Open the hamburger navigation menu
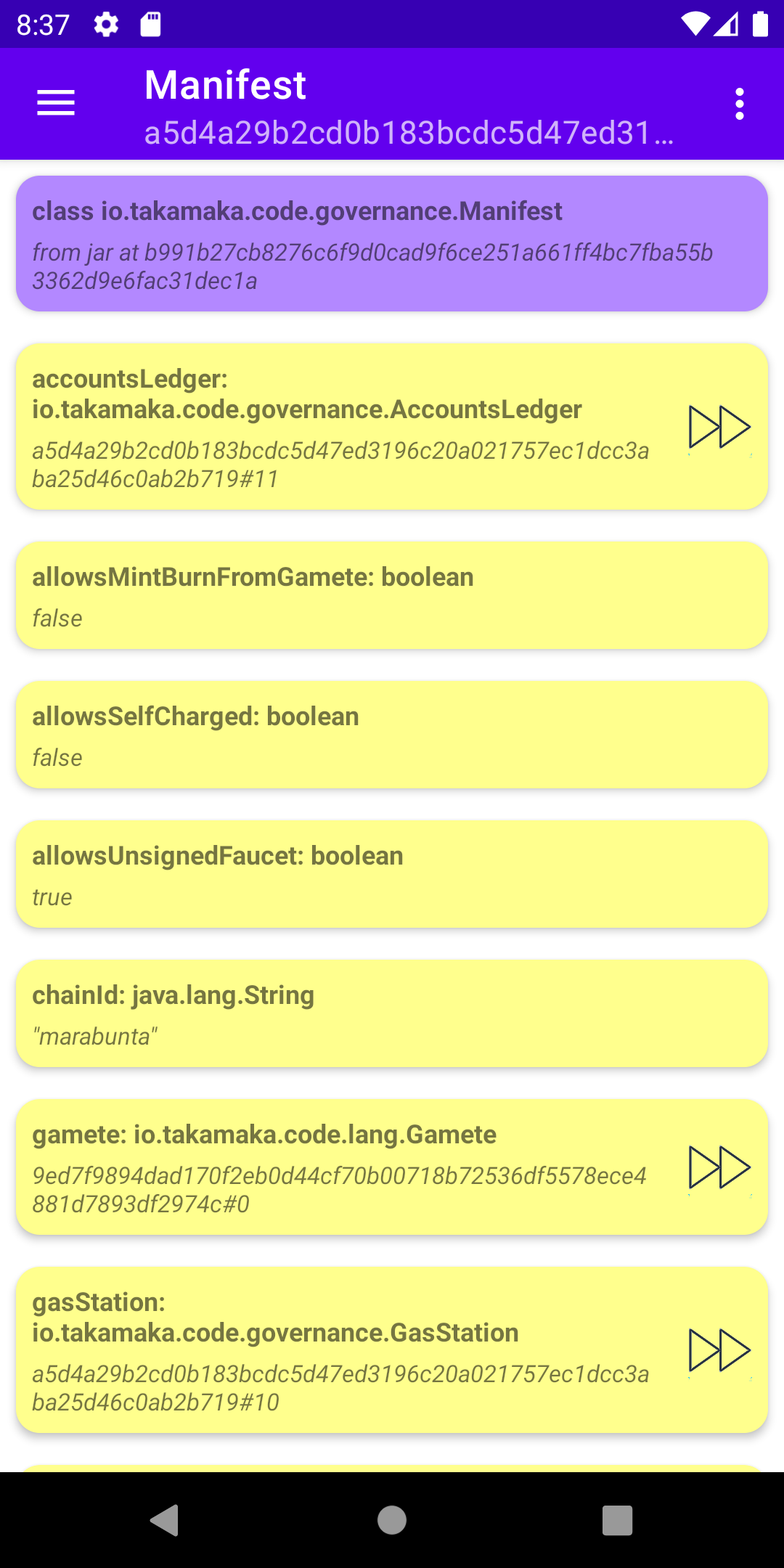 (56, 103)
